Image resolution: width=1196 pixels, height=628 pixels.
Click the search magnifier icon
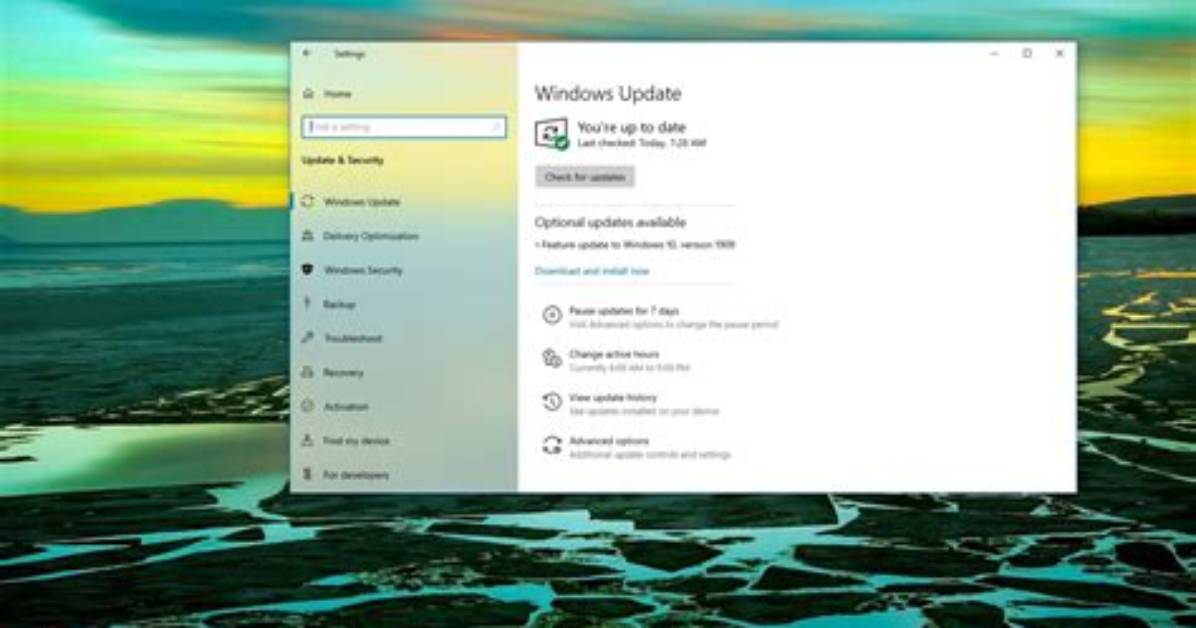click(496, 127)
